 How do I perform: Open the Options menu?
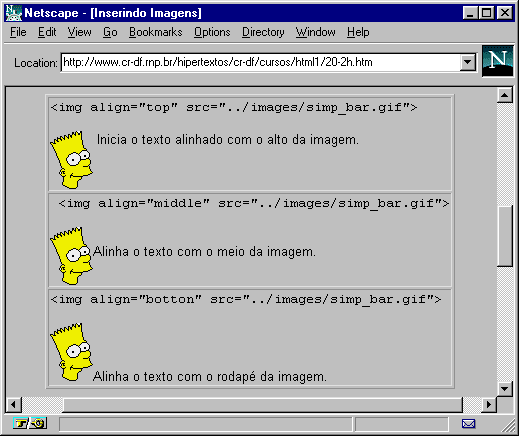click(x=212, y=32)
